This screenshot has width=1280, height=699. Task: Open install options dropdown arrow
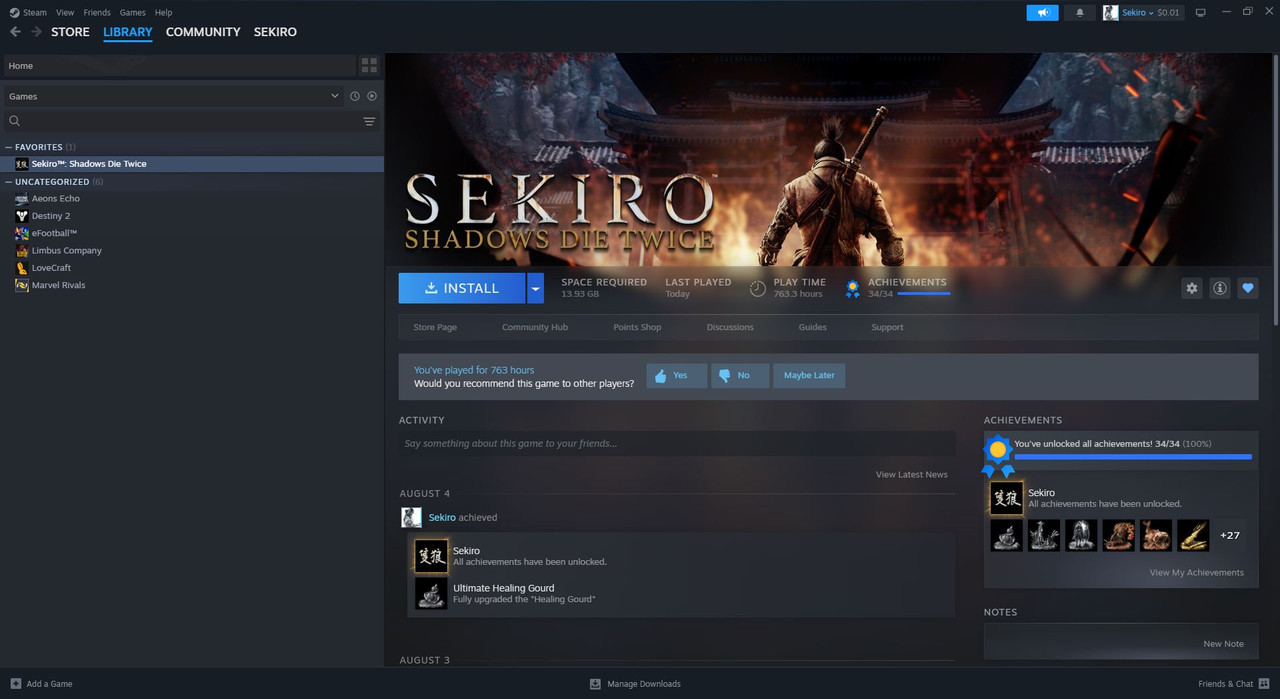coord(535,288)
